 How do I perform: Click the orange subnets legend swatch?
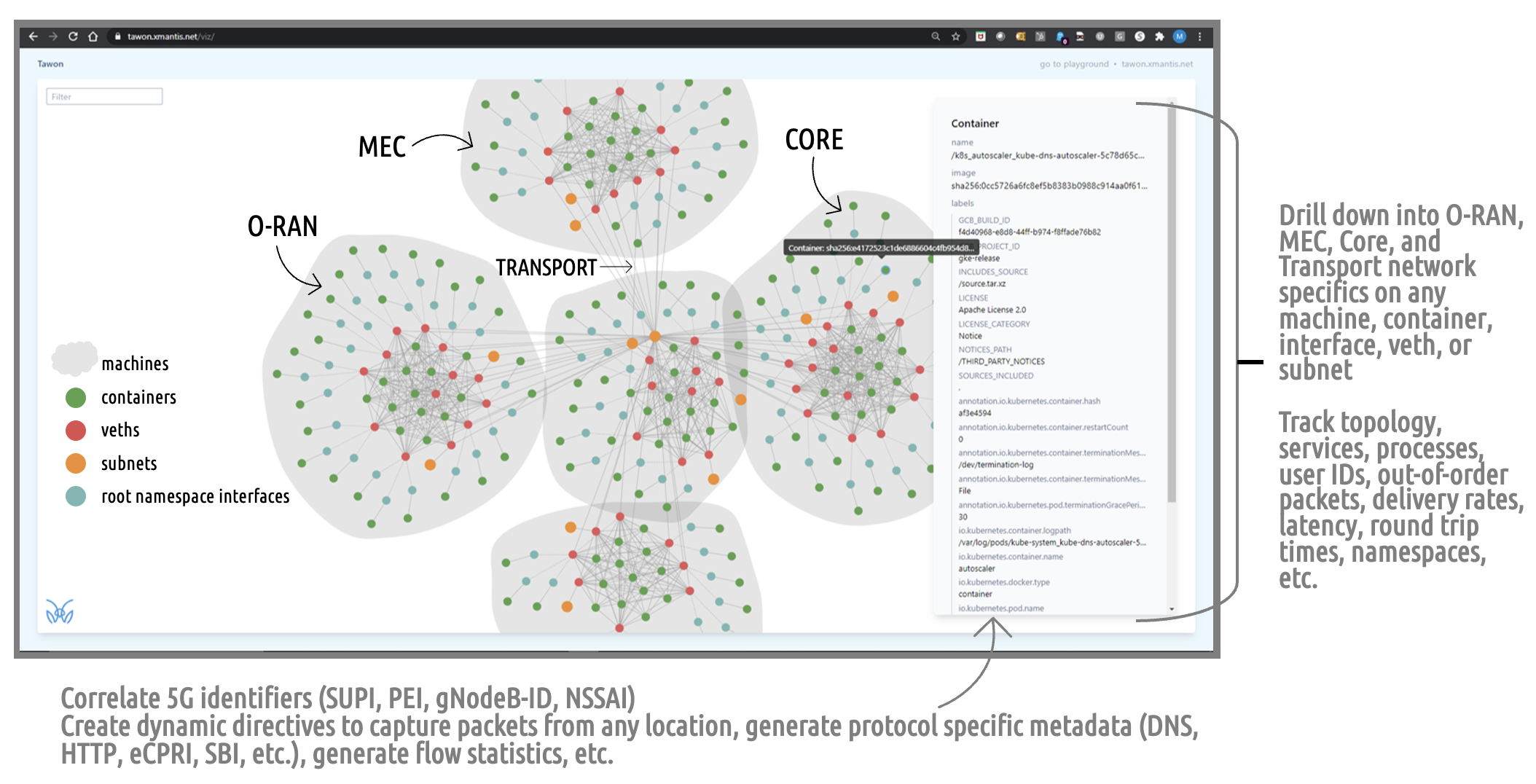[76, 463]
